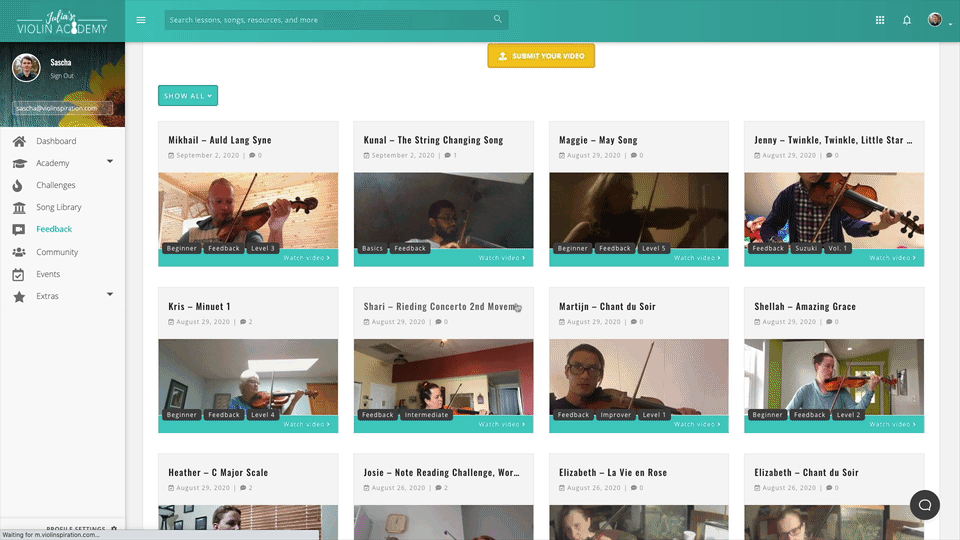960x540 pixels.
Task: Click the Level 3 tag on Mikhail's card
Action: click(x=263, y=249)
